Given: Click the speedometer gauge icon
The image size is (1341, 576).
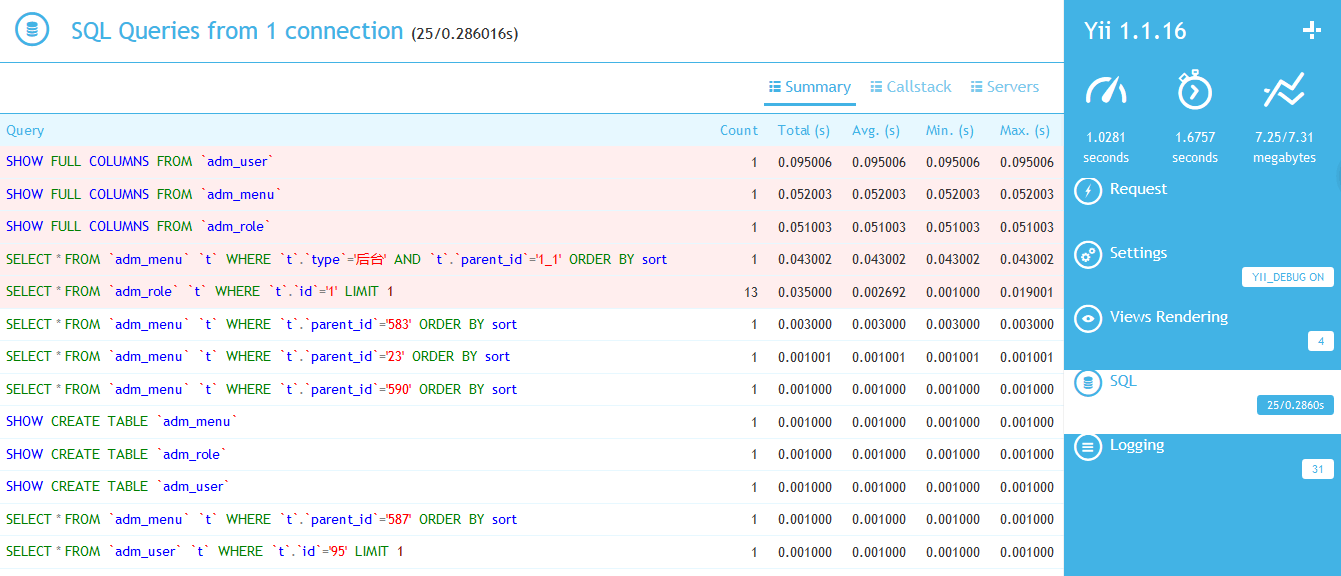Looking at the screenshot, I should (1106, 92).
